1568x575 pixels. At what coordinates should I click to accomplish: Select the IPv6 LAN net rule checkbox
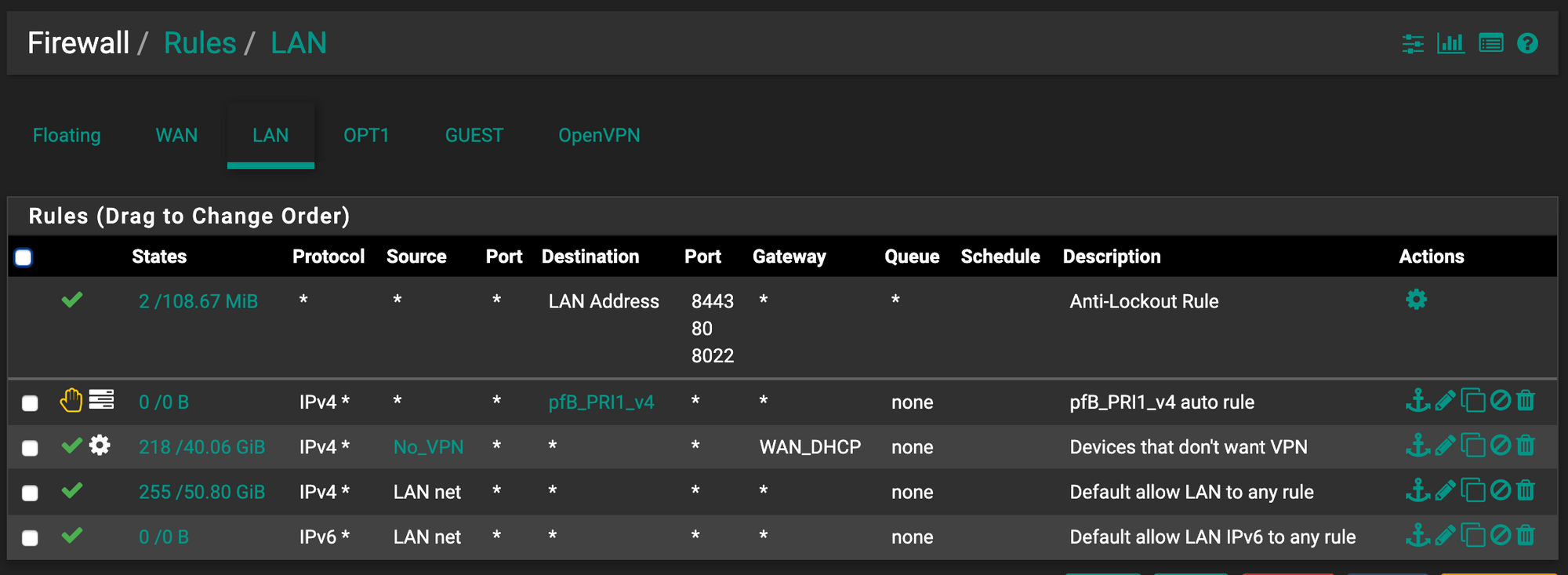point(30,538)
